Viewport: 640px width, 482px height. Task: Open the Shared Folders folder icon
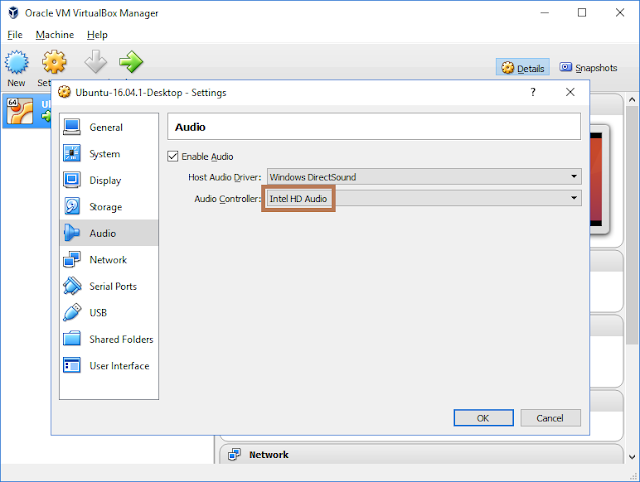72,339
